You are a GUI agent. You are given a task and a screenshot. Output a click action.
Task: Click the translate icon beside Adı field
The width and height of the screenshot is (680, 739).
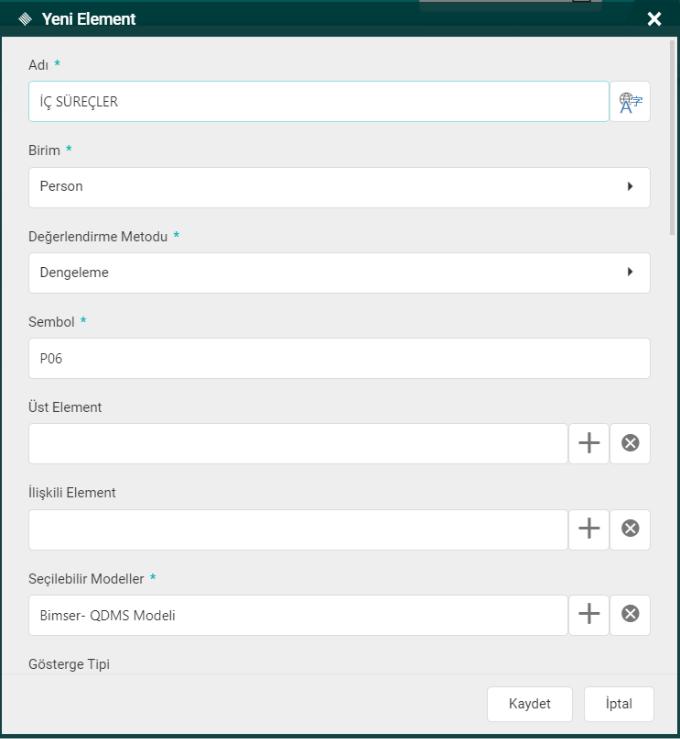click(630, 101)
